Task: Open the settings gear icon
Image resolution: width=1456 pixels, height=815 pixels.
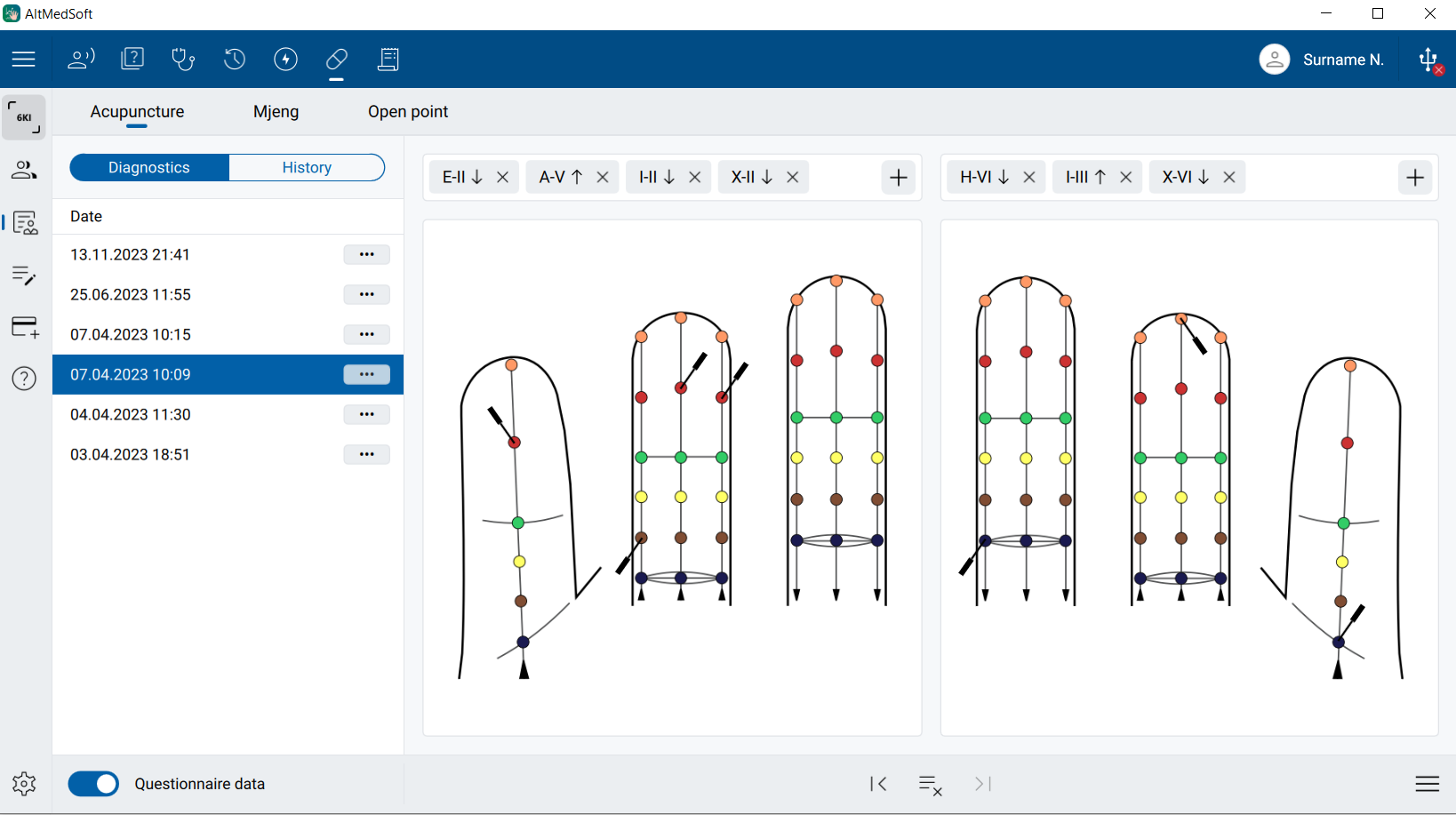Action: pos(24,783)
